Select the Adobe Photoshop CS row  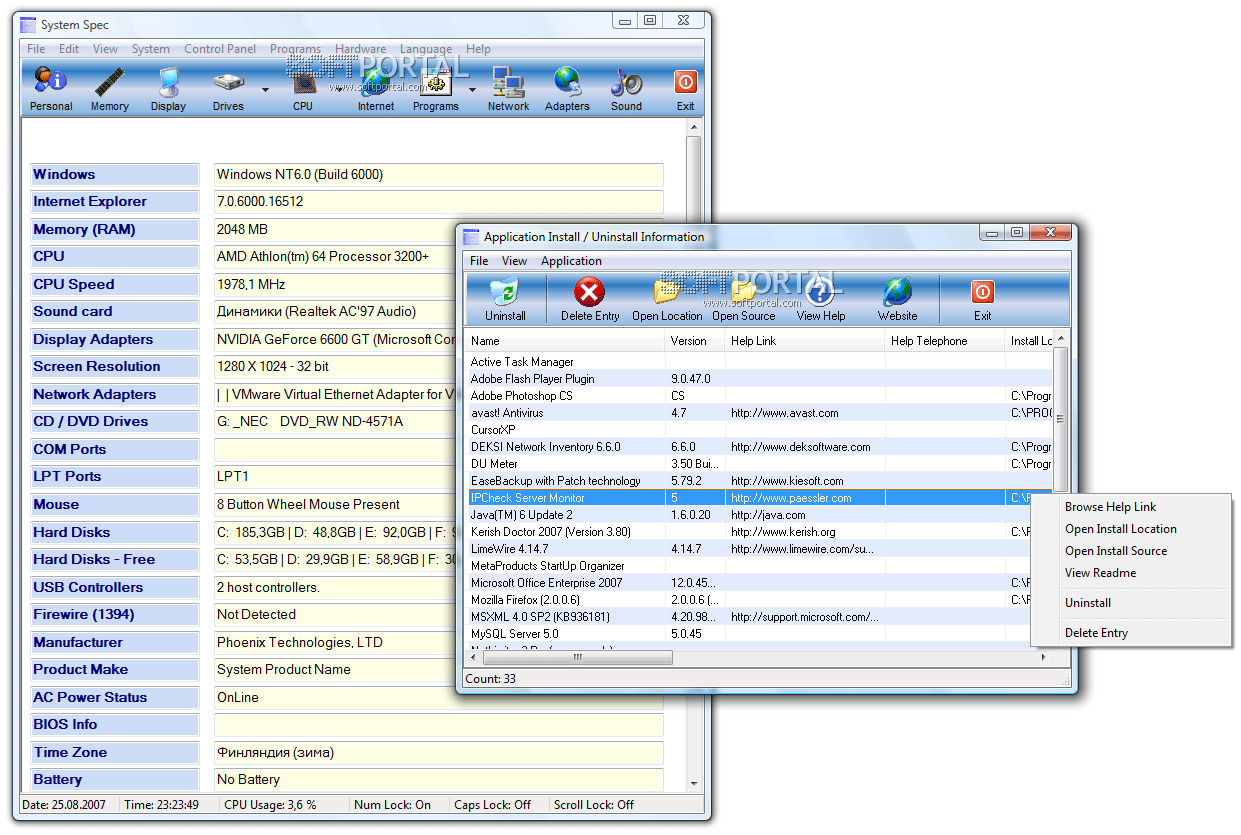pos(760,396)
